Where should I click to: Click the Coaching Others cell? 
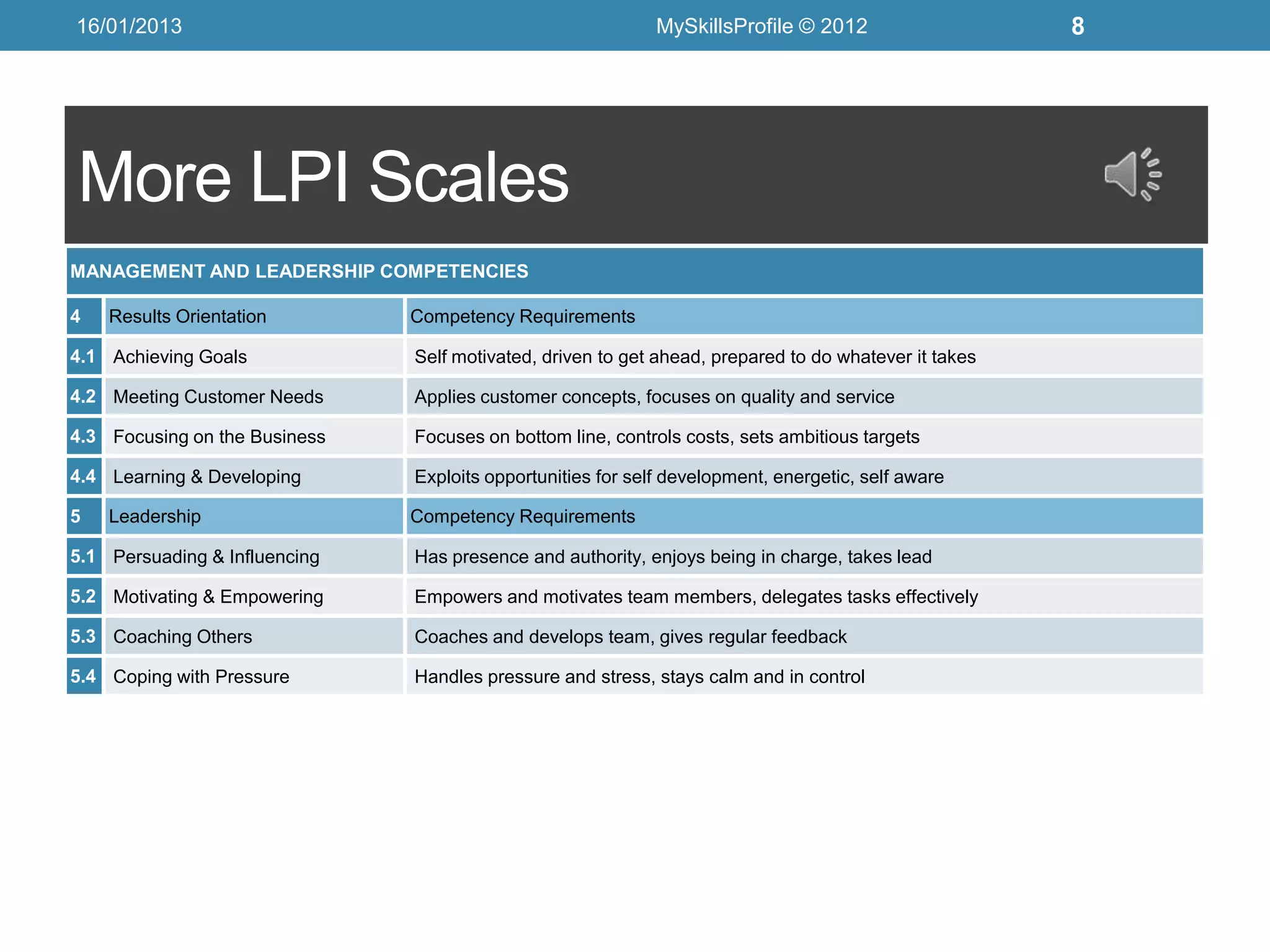(182, 637)
